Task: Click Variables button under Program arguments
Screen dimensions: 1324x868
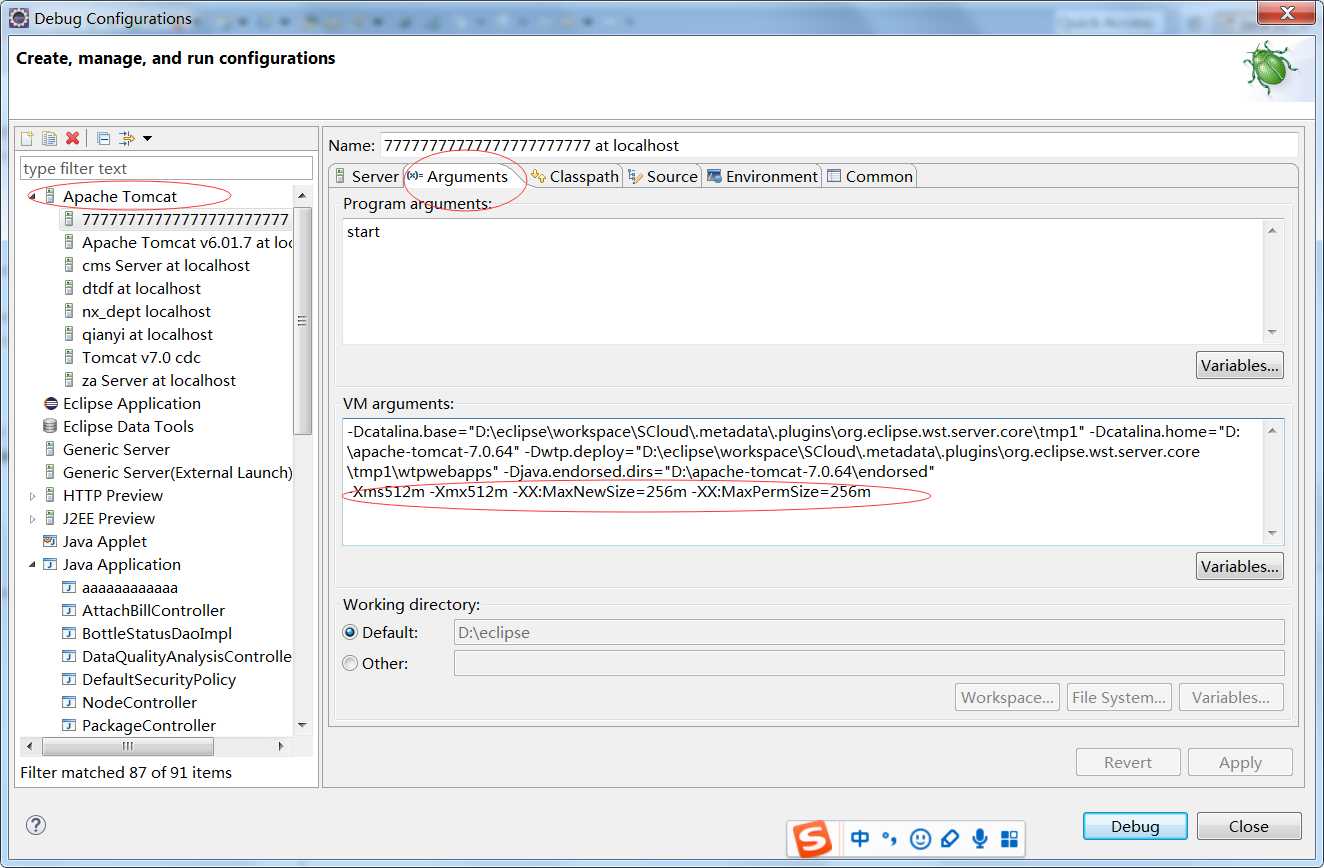Action: (x=1240, y=365)
